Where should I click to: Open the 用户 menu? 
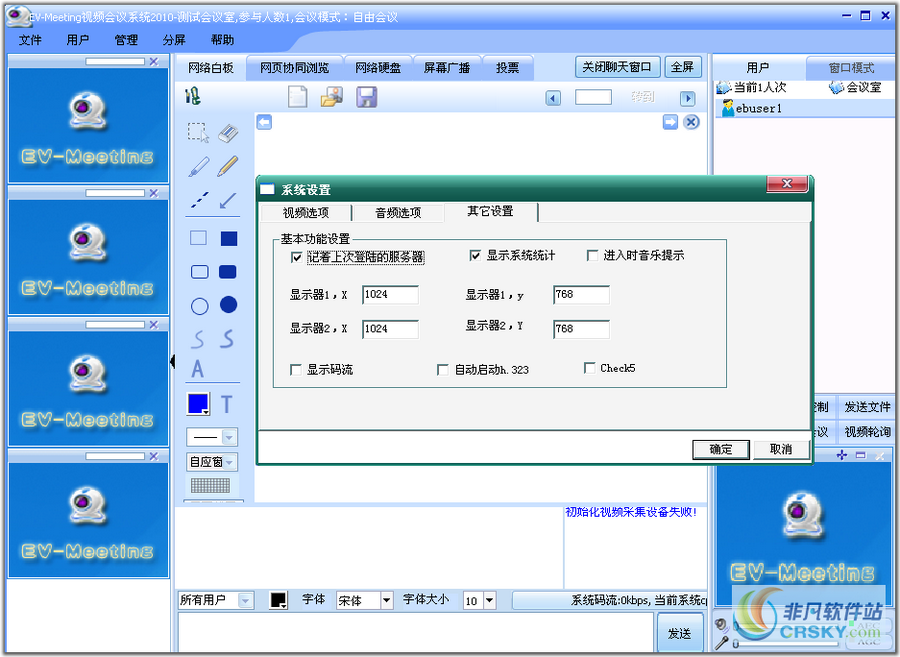[x=77, y=40]
